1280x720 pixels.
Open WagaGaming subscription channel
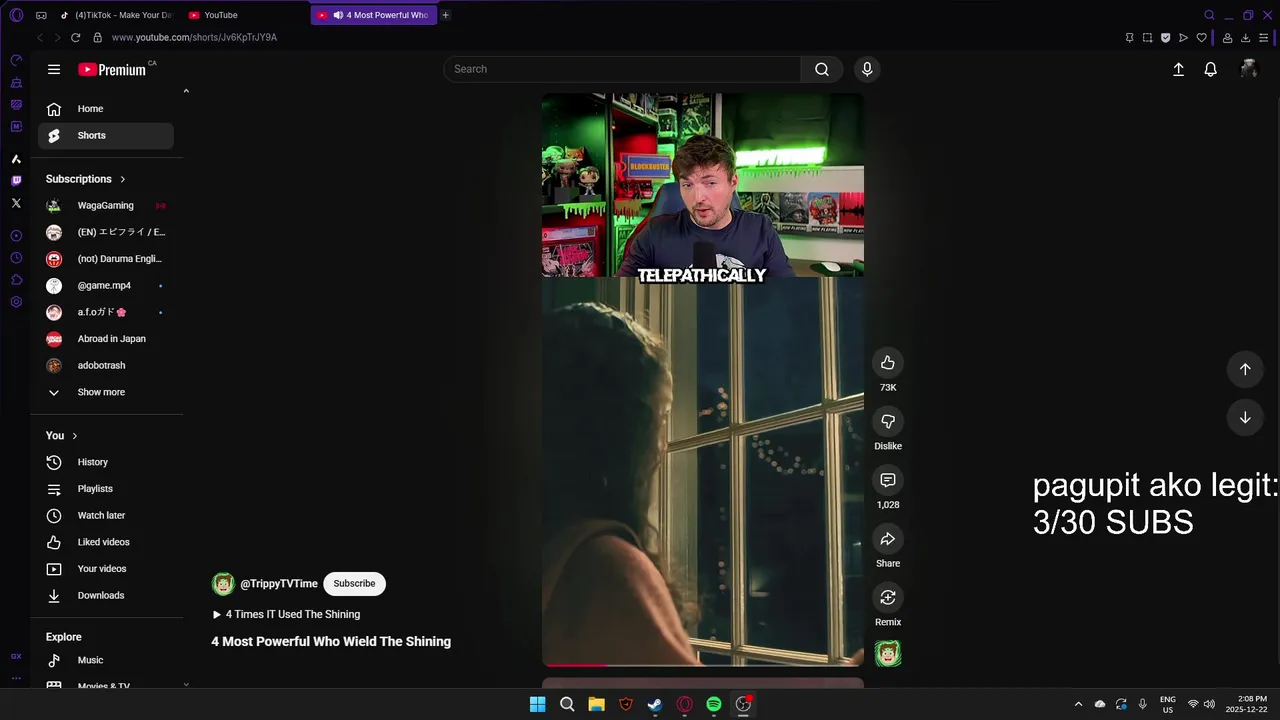[x=106, y=205]
